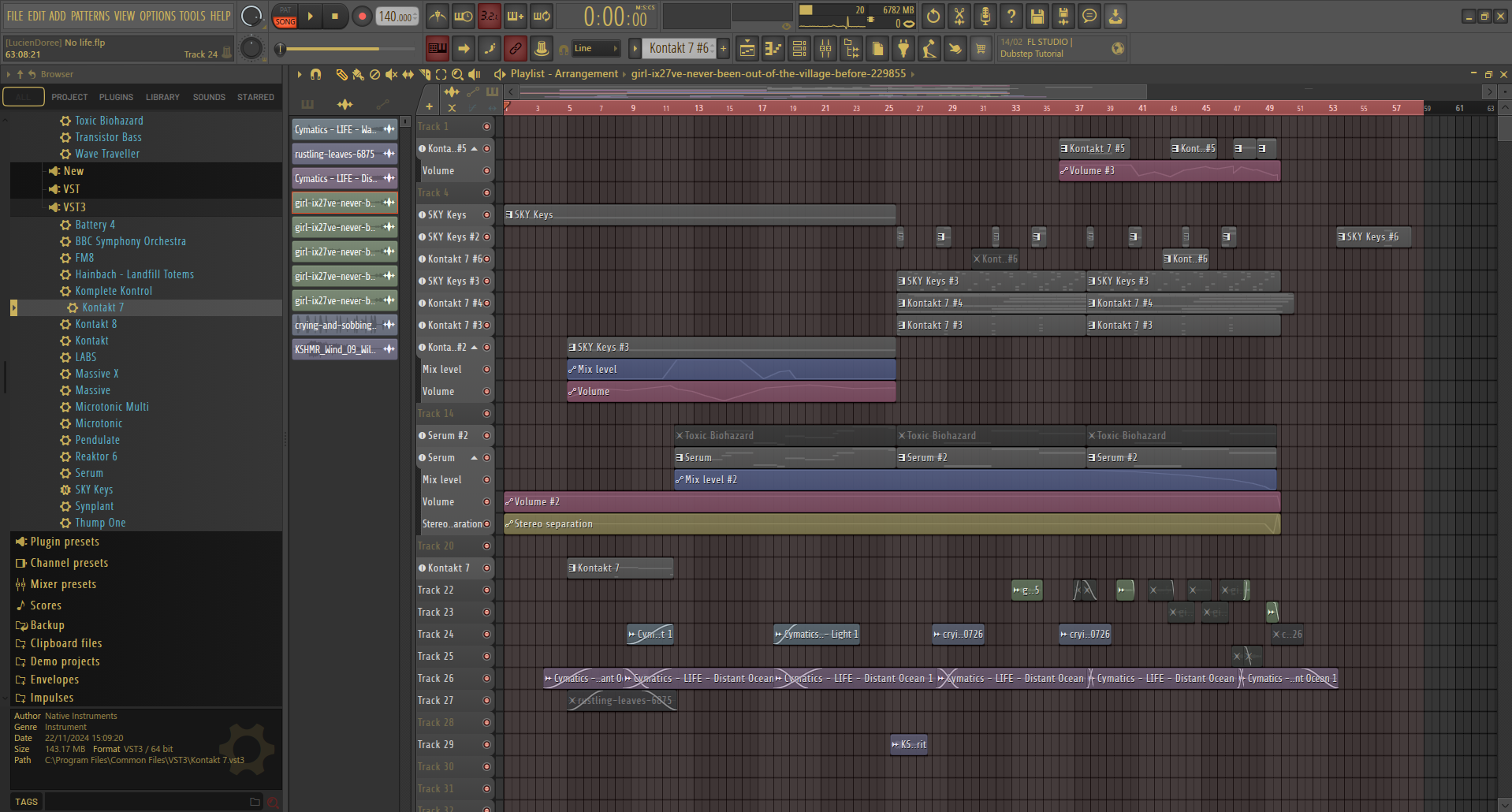
Task: Toggle the Playlist magnet snap
Action: 316,74
